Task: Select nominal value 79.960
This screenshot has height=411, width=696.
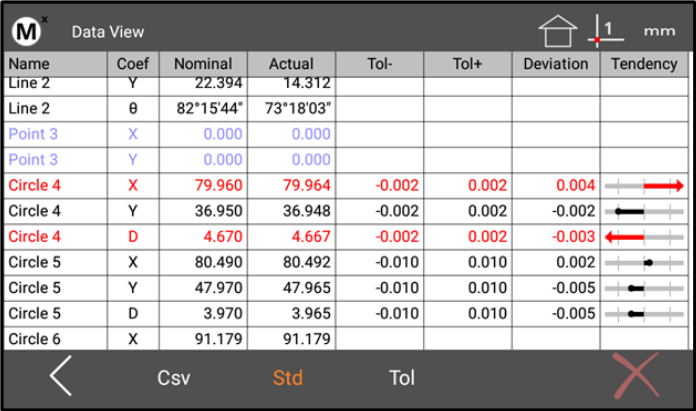Action: click(218, 185)
